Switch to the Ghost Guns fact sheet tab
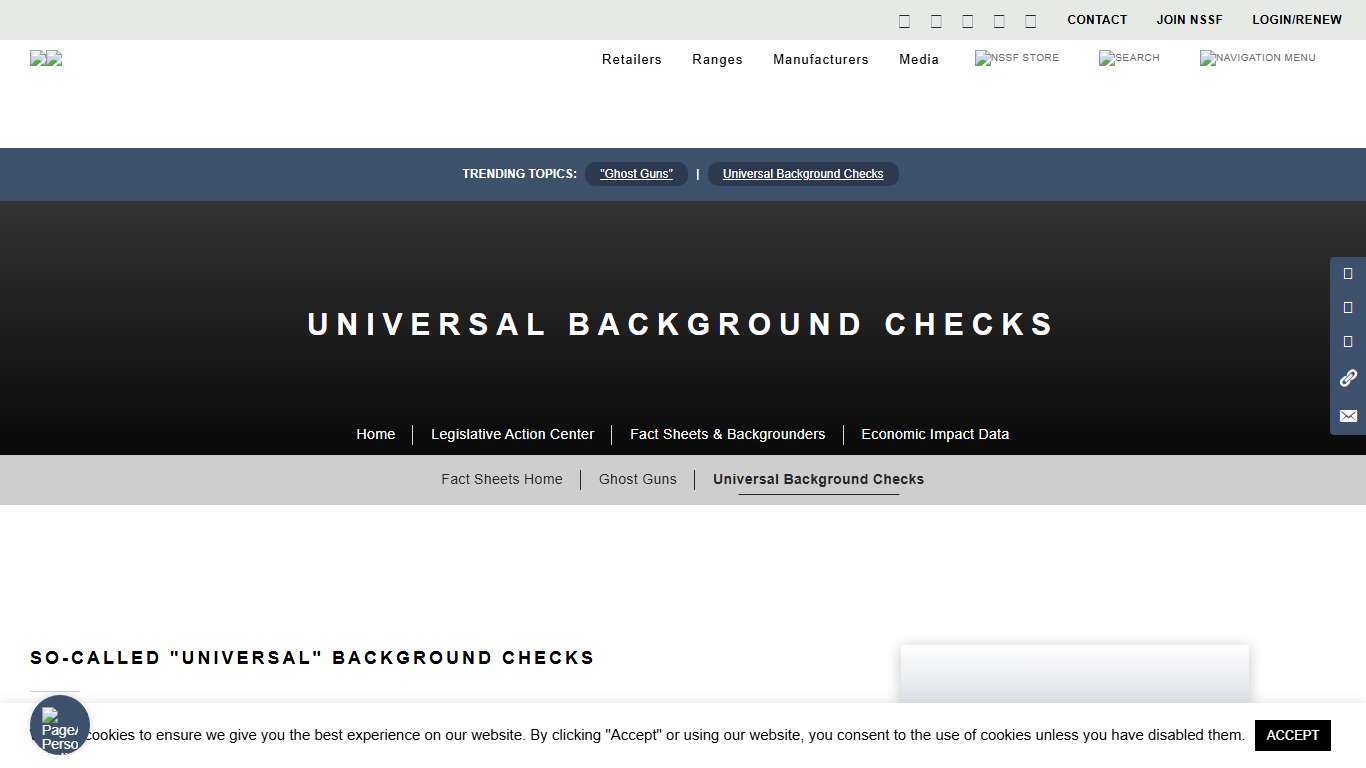1366x768 pixels. coord(638,479)
